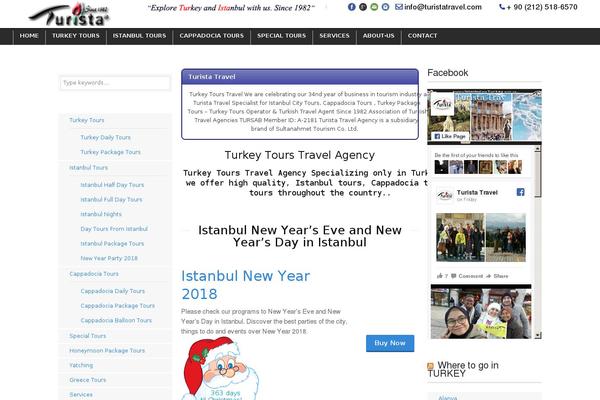The height and width of the screenshot is (400, 600).
Task: Open Cappadocia Package Tours link
Action: pyautogui.click(x=117, y=306)
